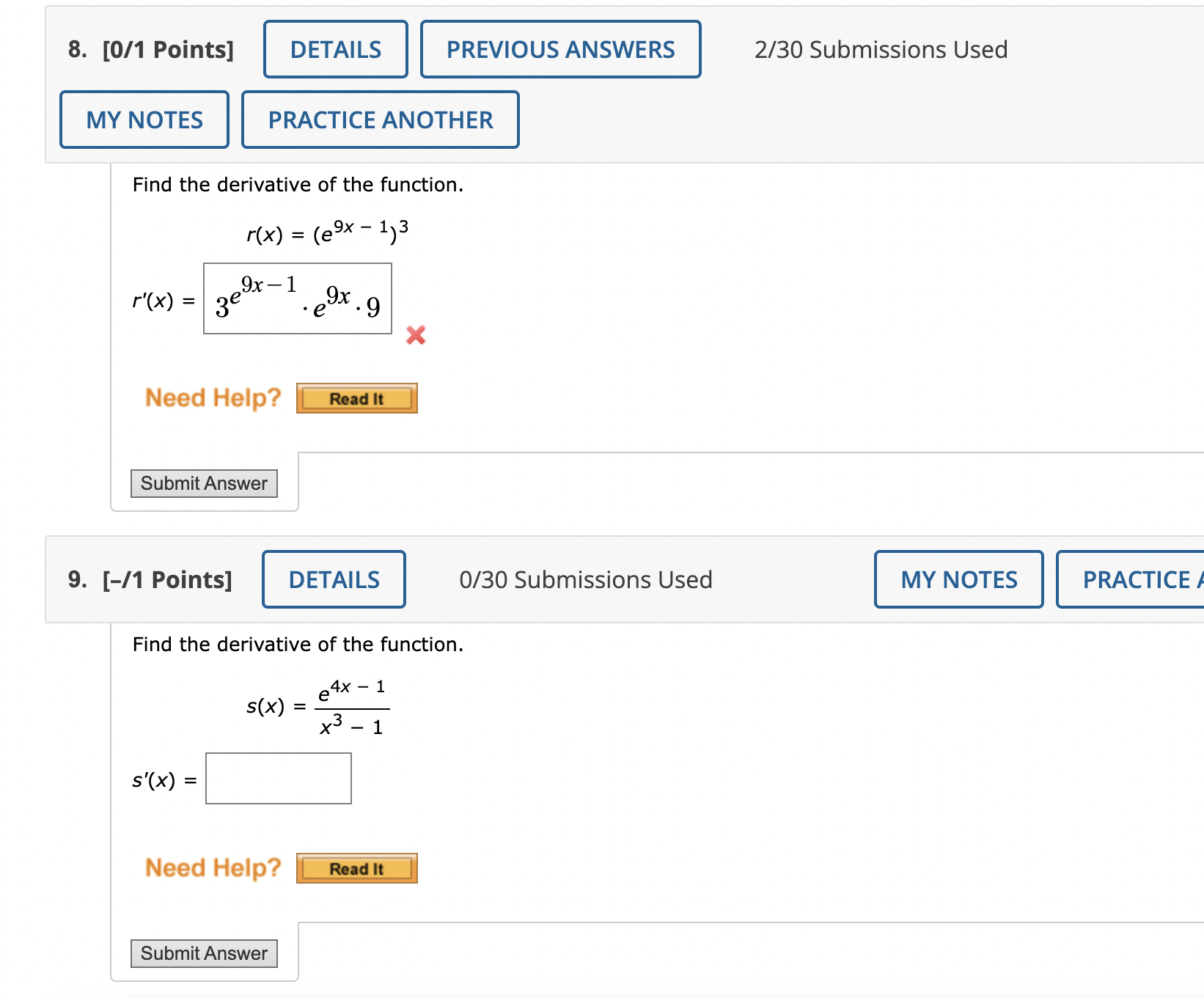Click PRACTICE ANOTHER for question 8

380,120
